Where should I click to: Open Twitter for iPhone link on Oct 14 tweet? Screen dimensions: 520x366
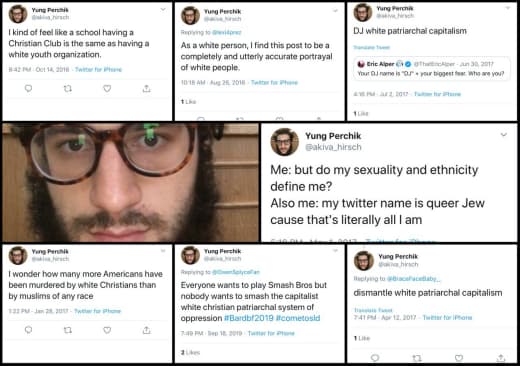click(x=98, y=69)
